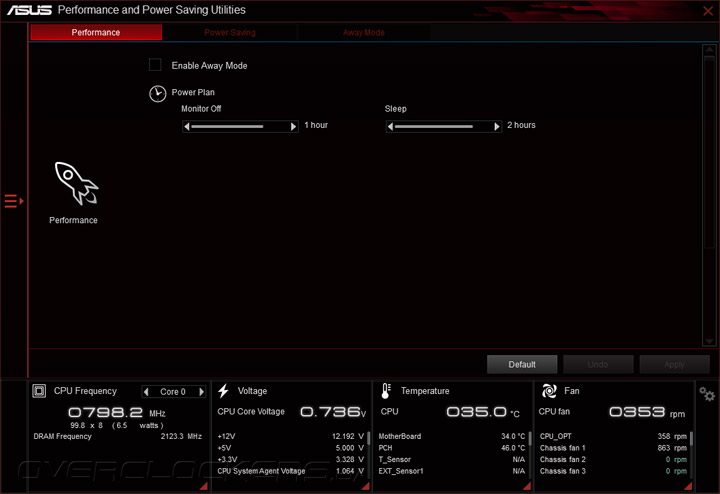This screenshot has height=494, width=720.
Task: Click the Default button
Action: (x=522, y=365)
